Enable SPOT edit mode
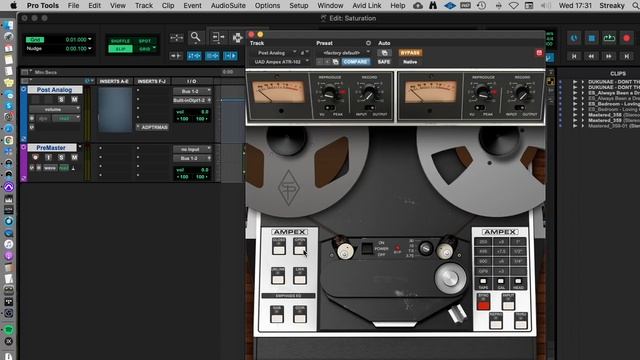This screenshot has height=360, width=640. pos(145,41)
